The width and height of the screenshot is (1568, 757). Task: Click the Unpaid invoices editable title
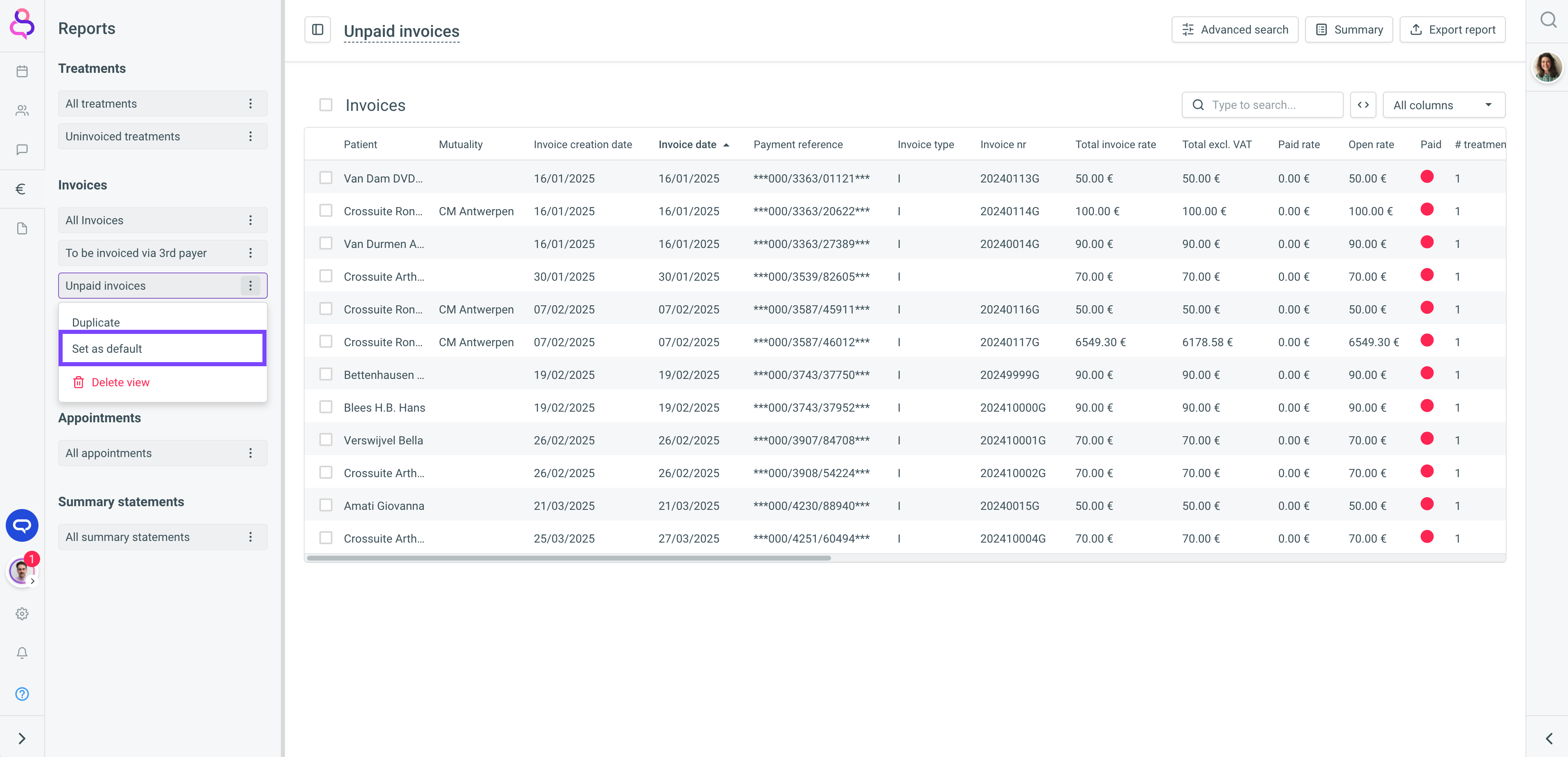(x=402, y=31)
